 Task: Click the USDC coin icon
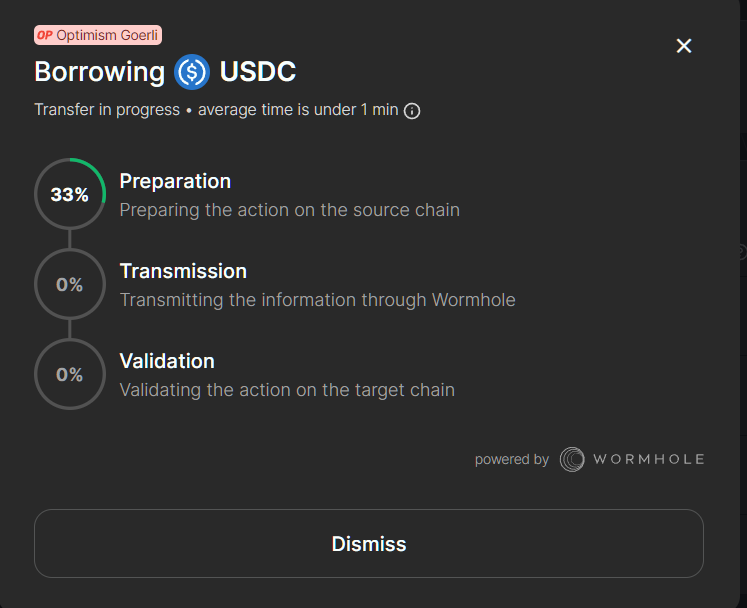(191, 72)
